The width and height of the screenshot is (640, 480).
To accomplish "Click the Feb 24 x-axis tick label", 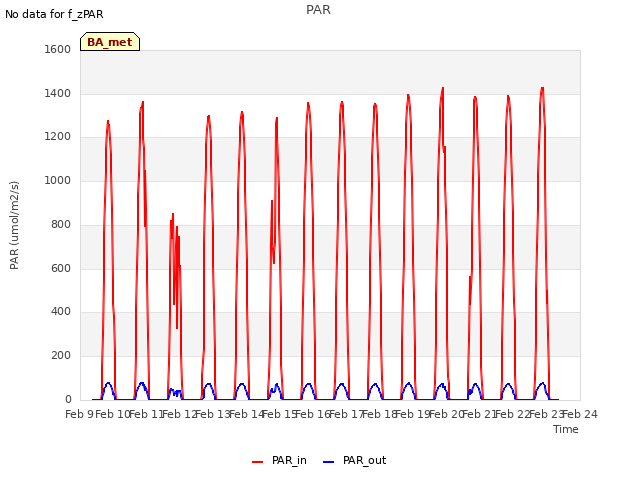I will pyautogui.click(x=580, y=414).
